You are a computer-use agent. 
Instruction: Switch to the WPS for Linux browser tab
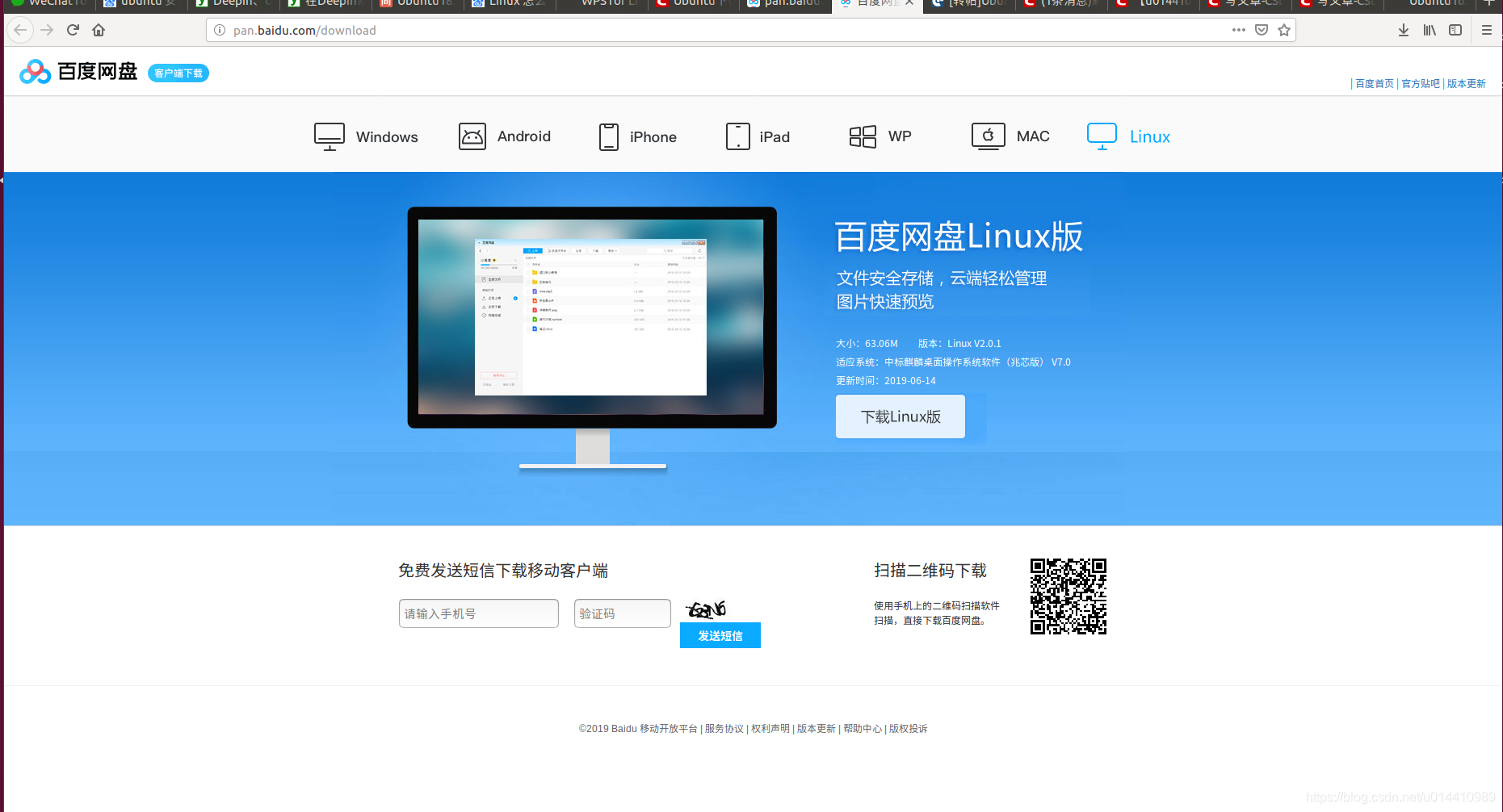tap(602, 3)
